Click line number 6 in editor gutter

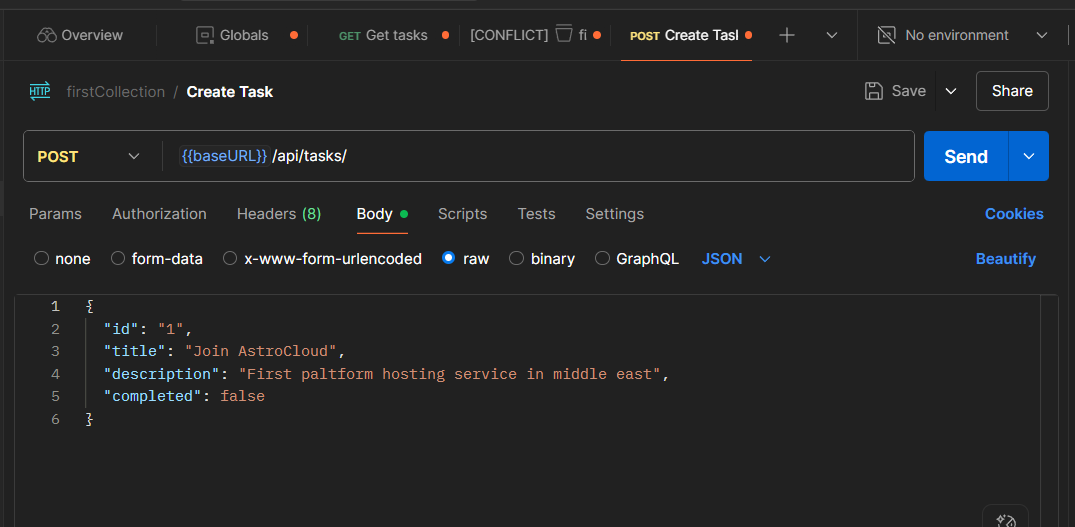(x=56, y=419)
